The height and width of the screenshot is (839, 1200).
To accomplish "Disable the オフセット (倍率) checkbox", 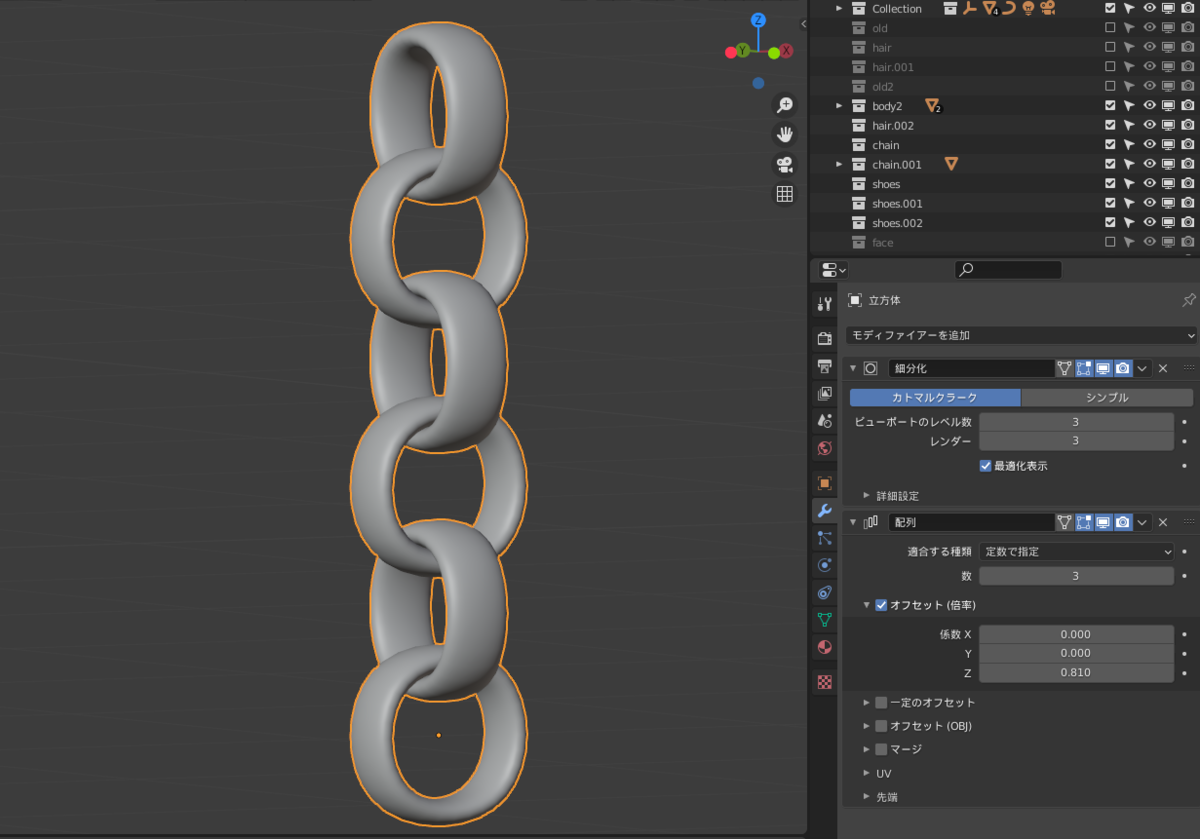I will (x=881, y=605).
